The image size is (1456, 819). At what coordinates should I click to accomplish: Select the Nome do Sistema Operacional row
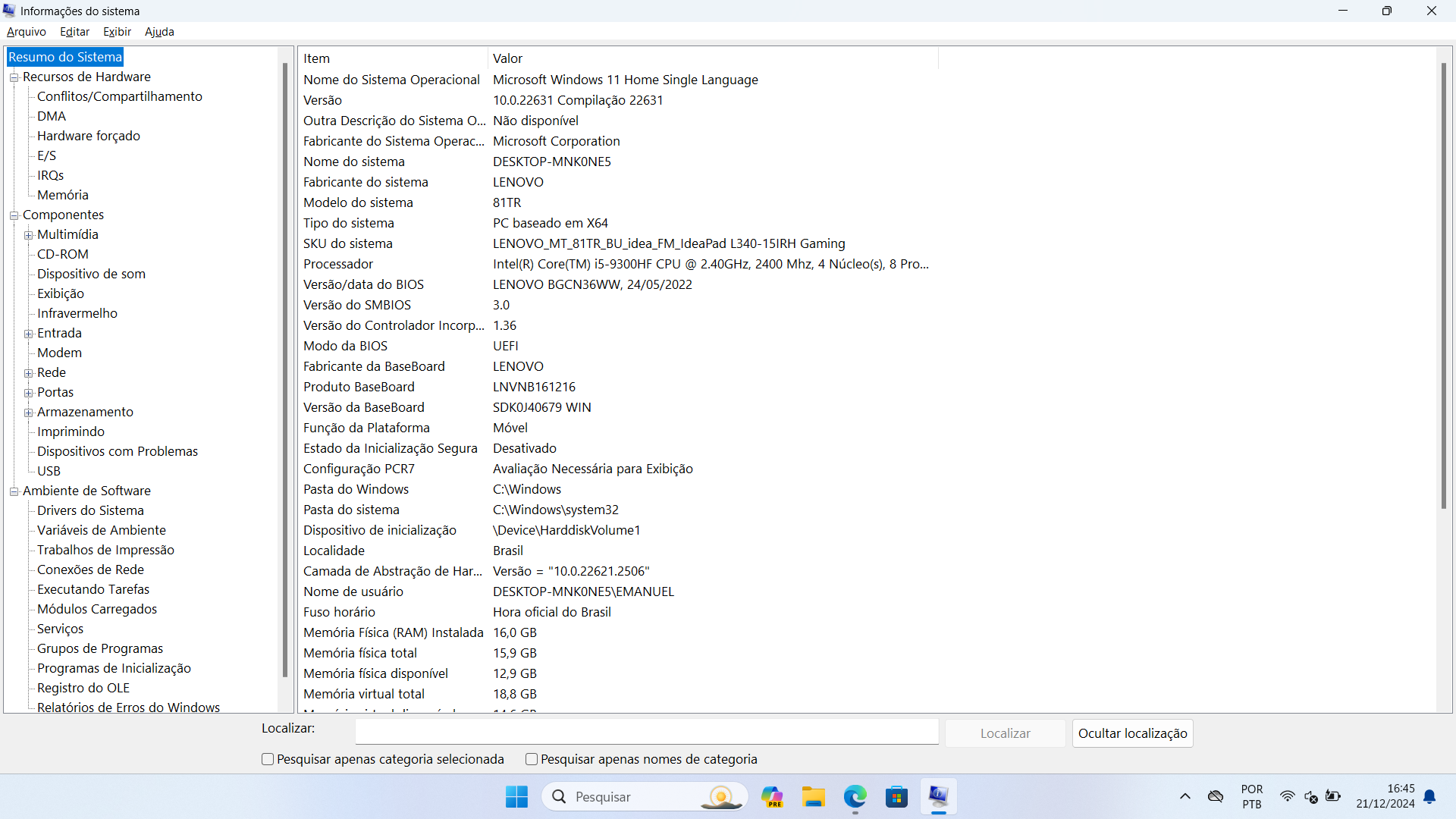[618, 80]
